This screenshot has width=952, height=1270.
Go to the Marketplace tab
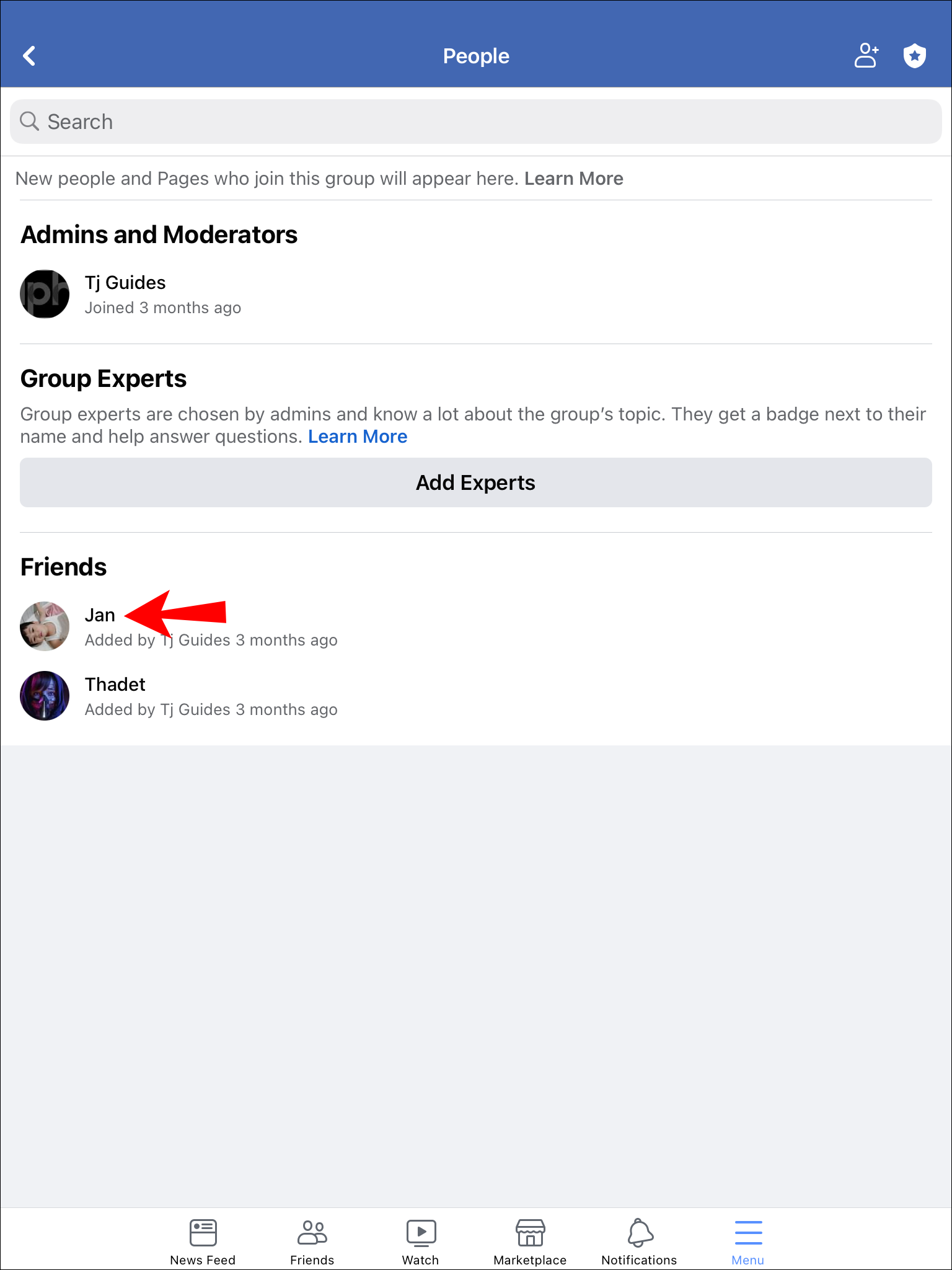(x=530, y=1241)
